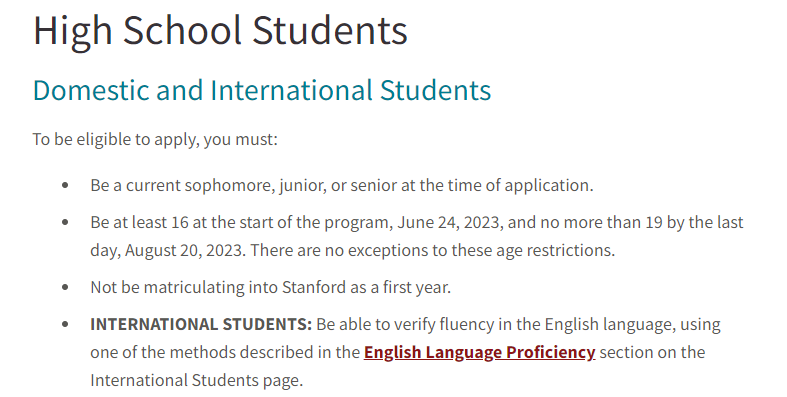787x397 pixels.
Task: Click the bold INTERNATIONAL STUDENTS label
Action: tap(201, 324)
